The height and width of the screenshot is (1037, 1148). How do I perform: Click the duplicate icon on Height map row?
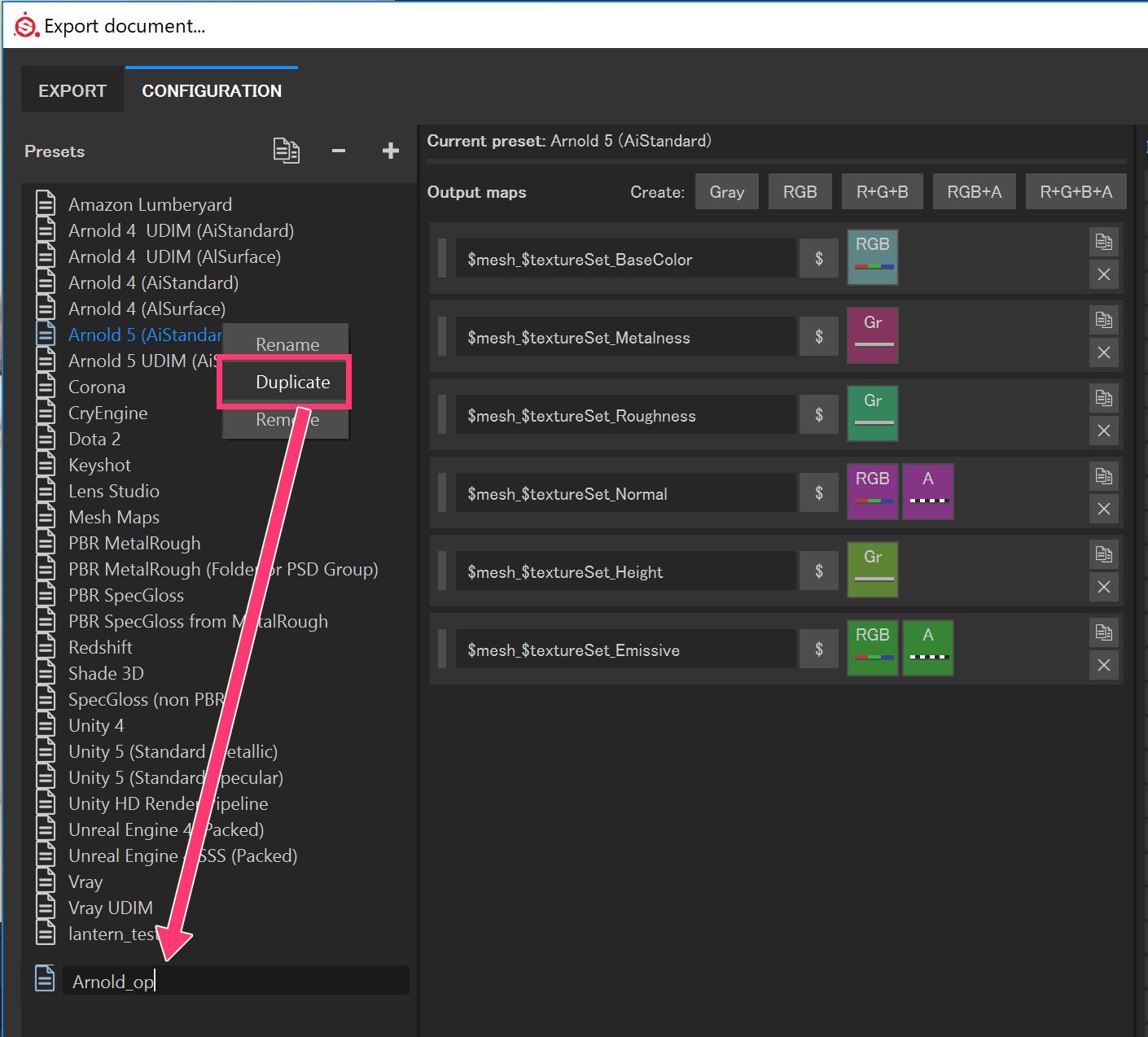(x=1104, y=554)
